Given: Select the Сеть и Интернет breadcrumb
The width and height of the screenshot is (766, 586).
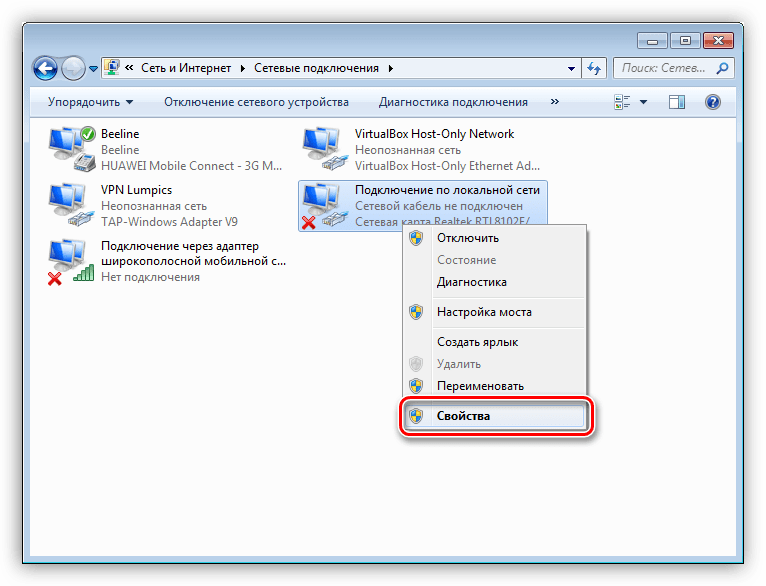Looking at the screenshot, I should 186,68.
